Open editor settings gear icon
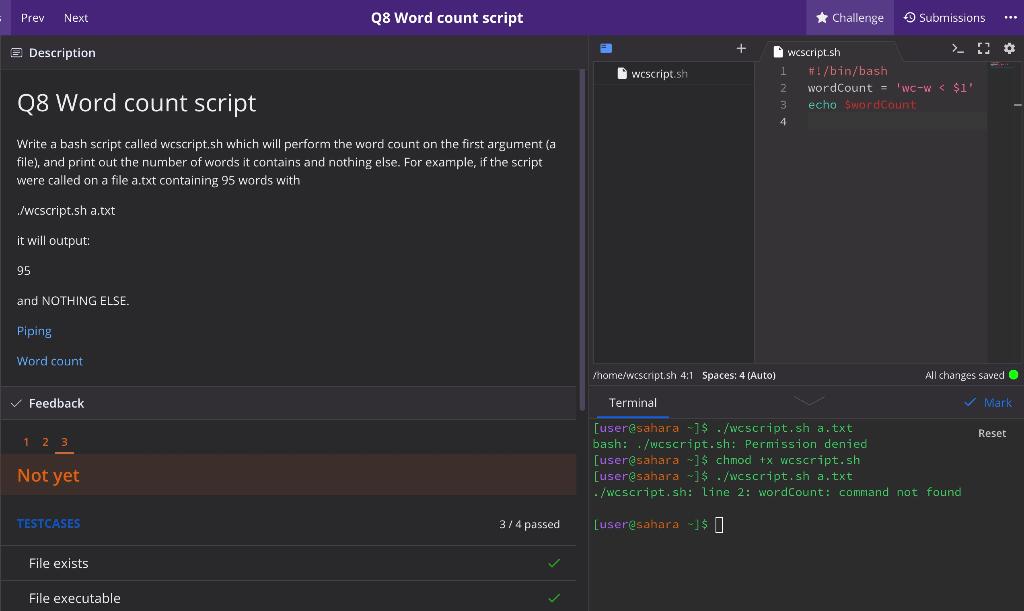 [x=1008, y=48]
